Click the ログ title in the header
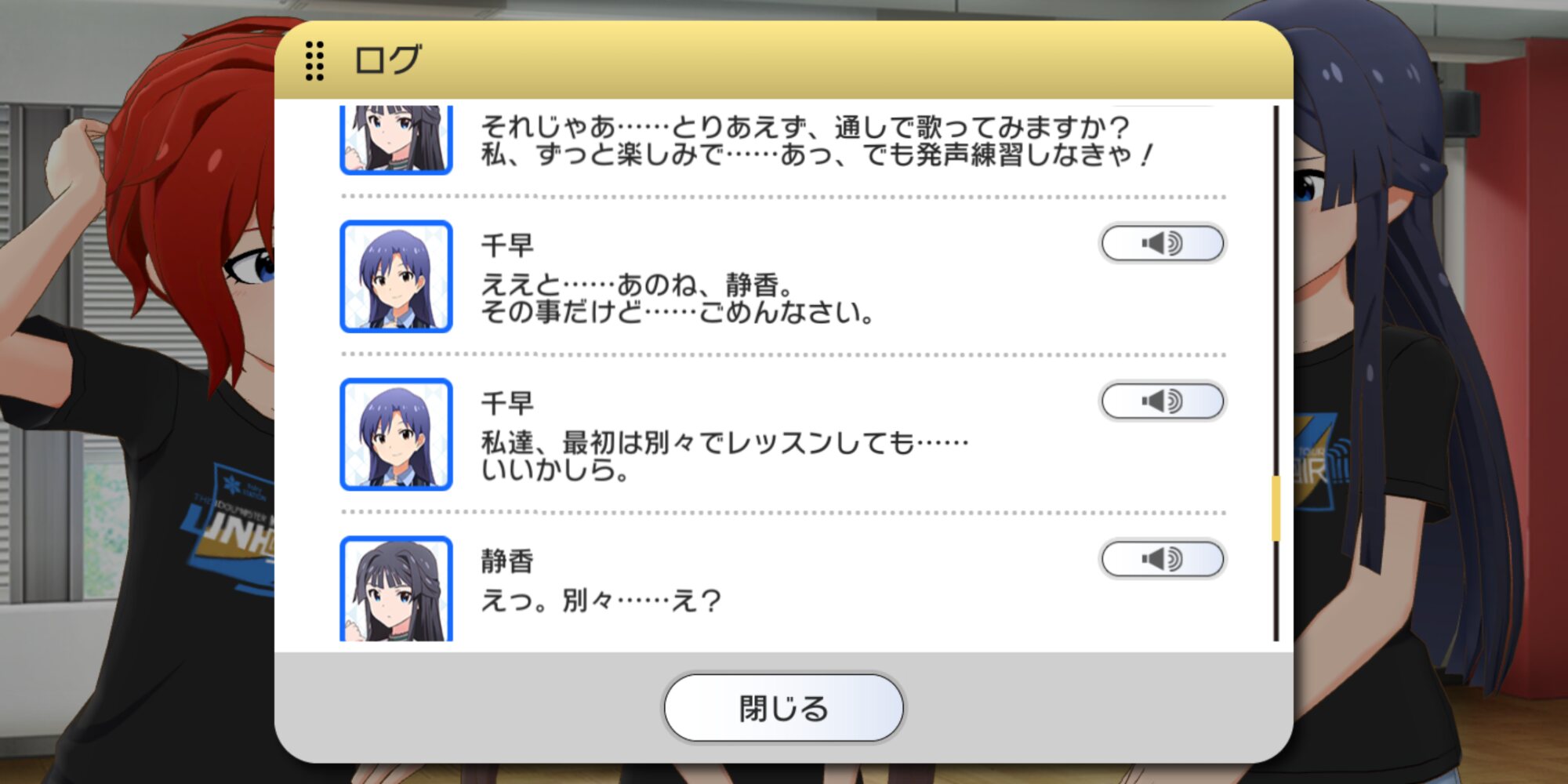 387,60
